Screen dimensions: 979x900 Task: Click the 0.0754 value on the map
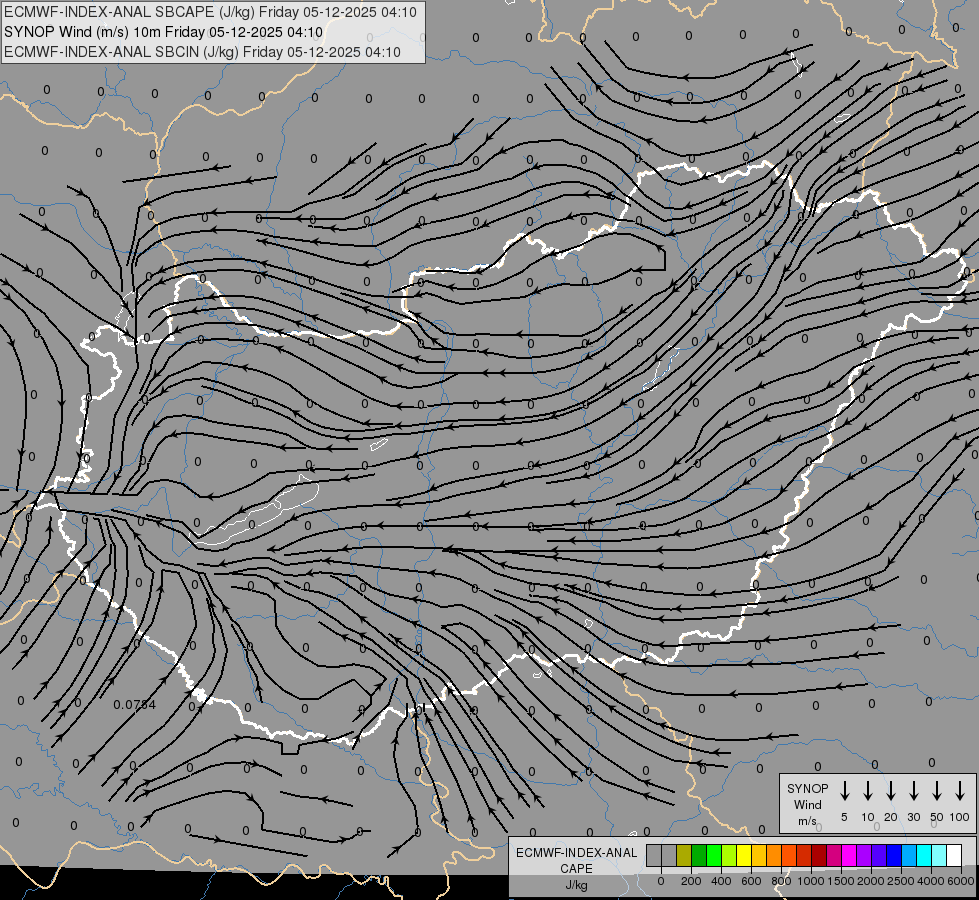[134, 705]
